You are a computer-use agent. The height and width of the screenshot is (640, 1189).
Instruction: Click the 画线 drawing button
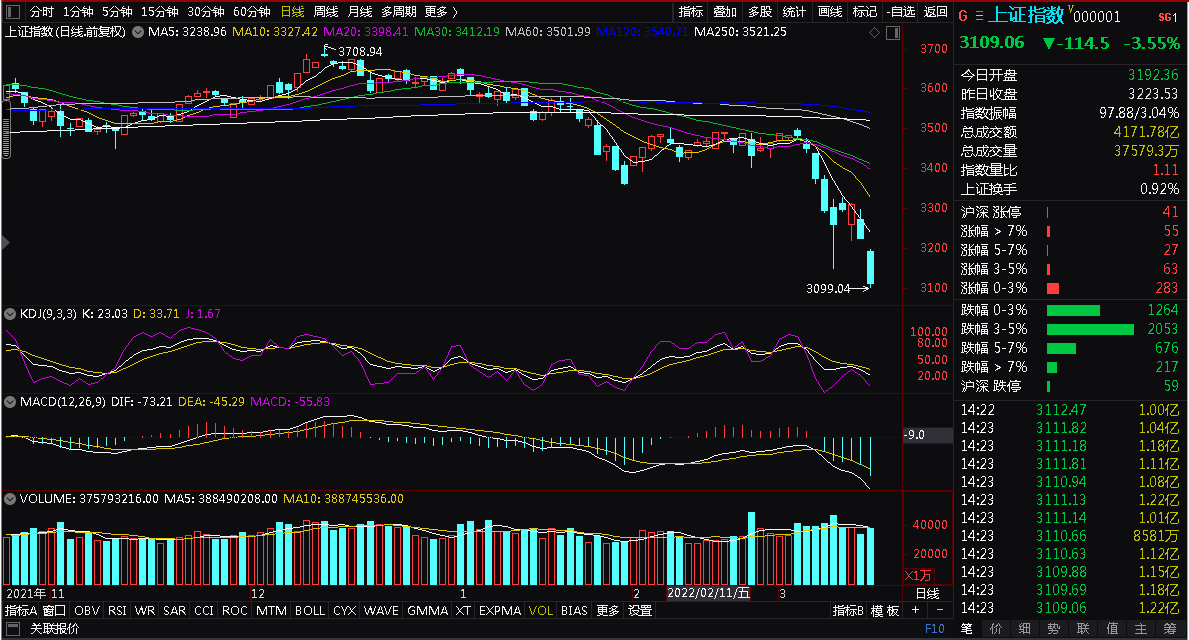830,11
